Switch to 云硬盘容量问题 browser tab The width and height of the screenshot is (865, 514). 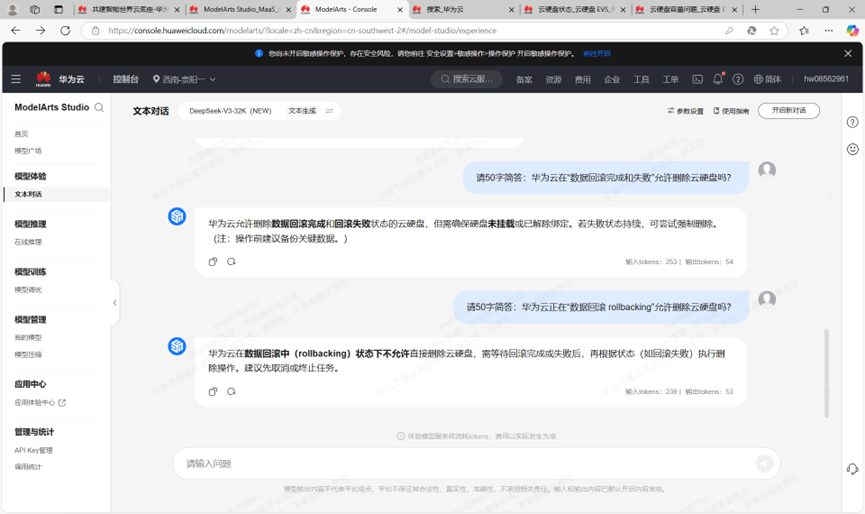(685, 9)
